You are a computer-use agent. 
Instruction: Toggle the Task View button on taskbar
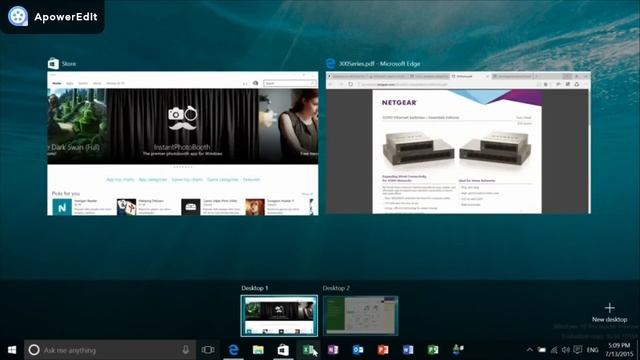pos(208,350)
